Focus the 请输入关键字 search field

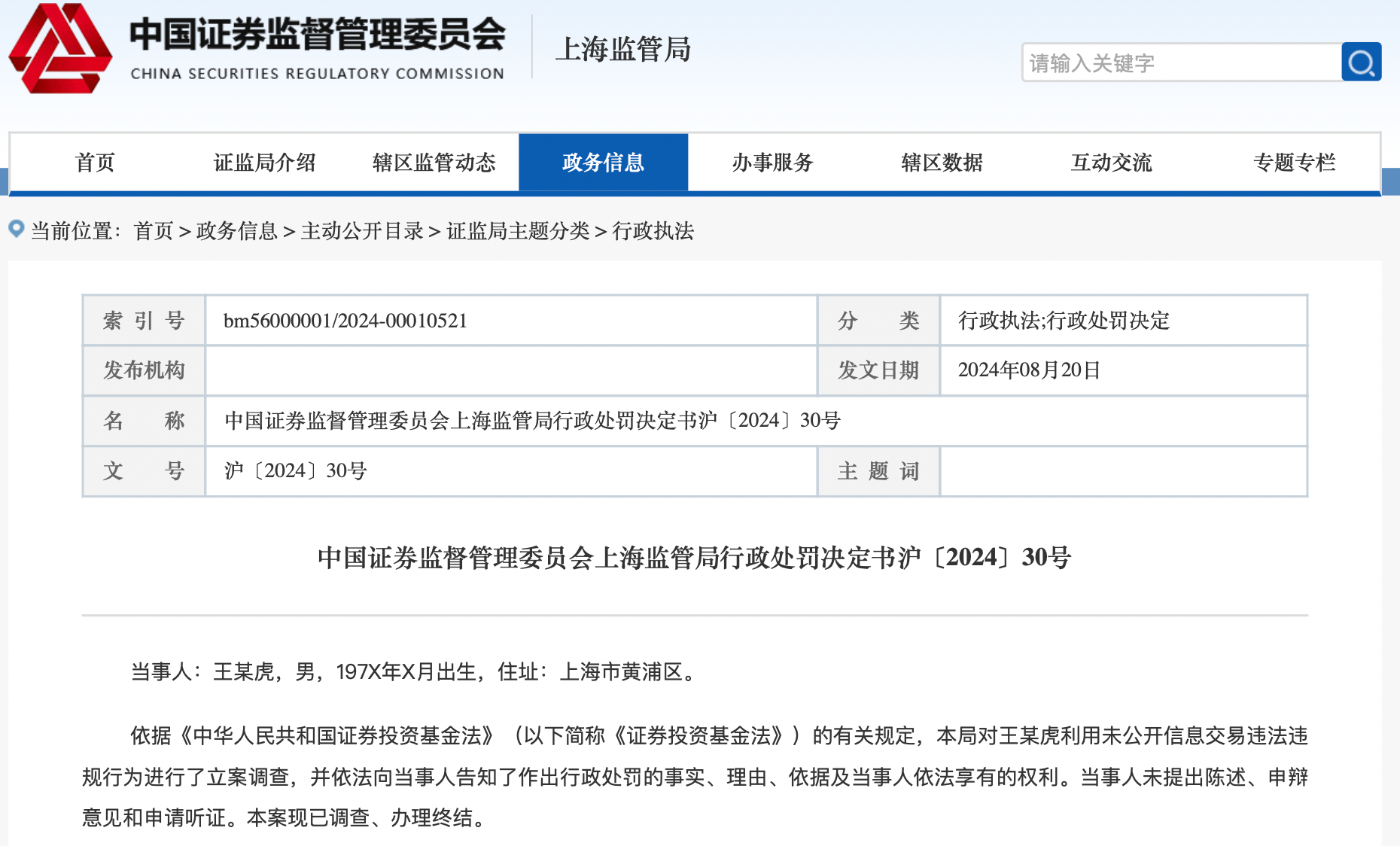[x=1182, y=62]
